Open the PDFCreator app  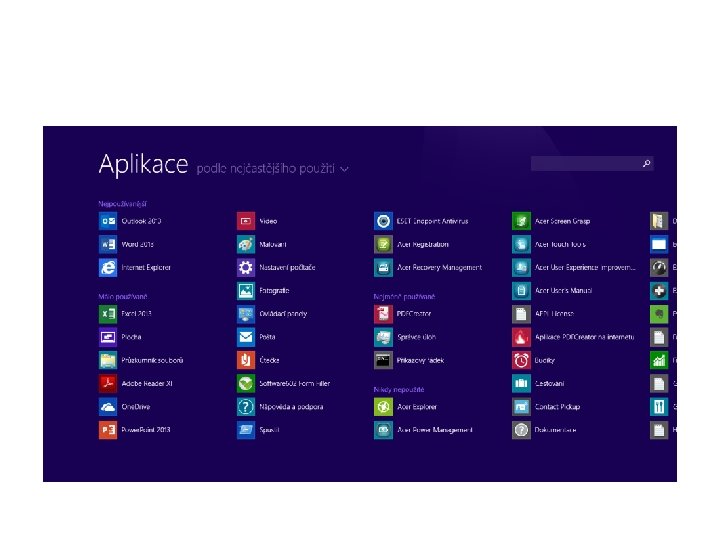(403, 314)
